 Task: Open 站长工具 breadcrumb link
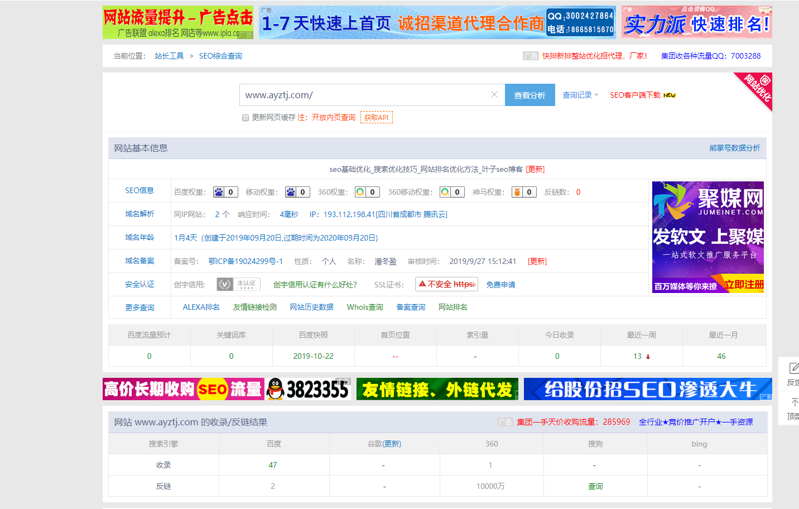[169, 56]
